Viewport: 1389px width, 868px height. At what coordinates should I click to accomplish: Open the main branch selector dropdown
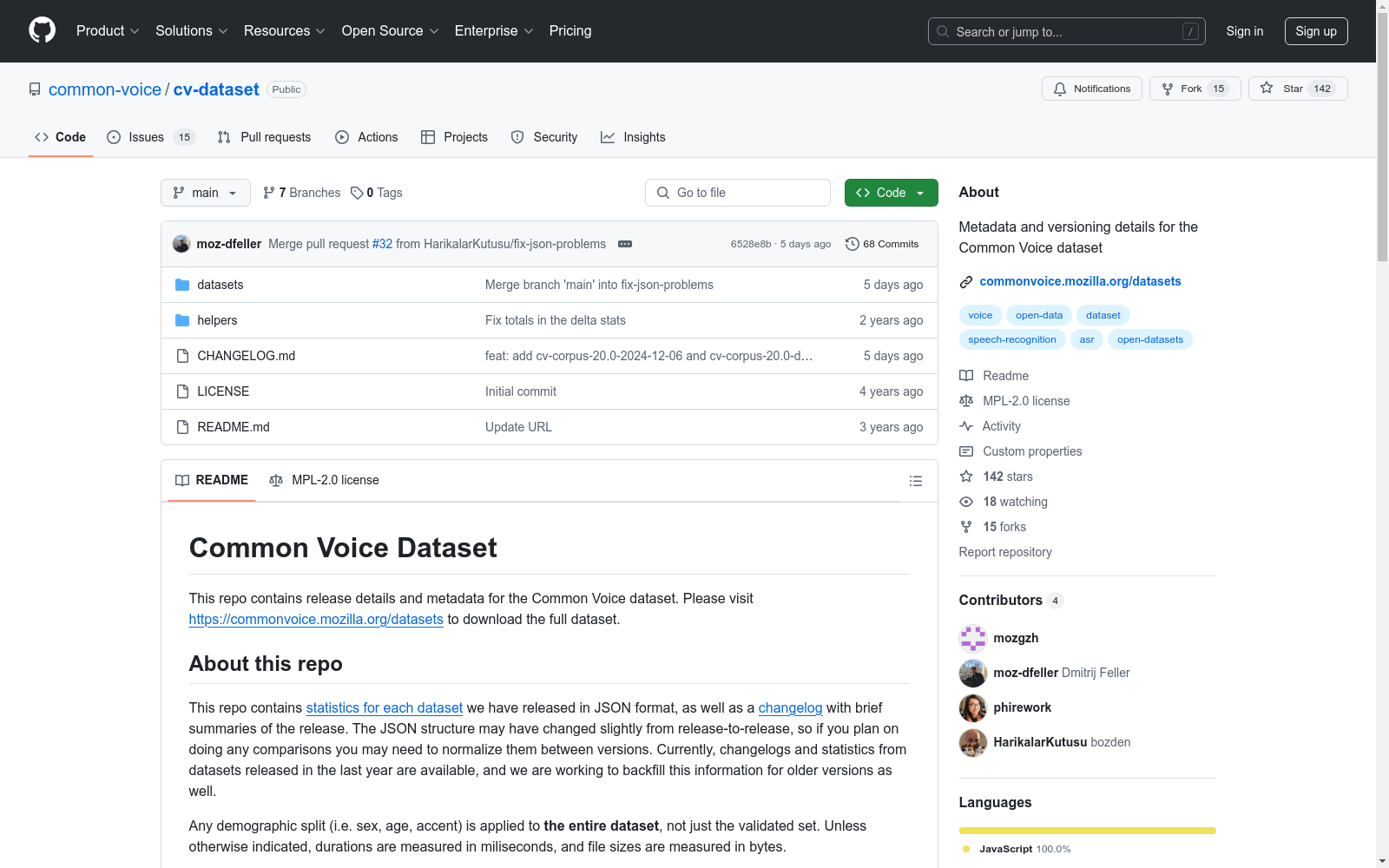(x=206, y=193)
